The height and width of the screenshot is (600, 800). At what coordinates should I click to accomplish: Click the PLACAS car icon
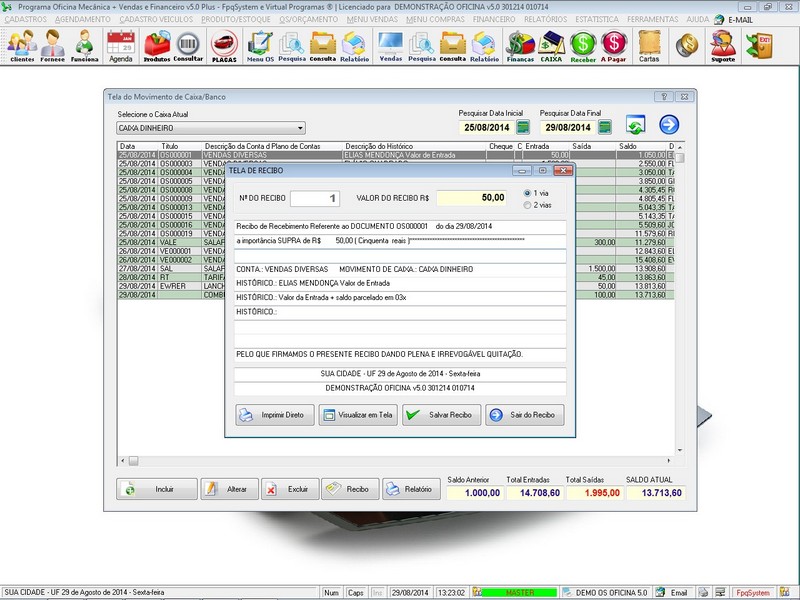pos(224,45)
